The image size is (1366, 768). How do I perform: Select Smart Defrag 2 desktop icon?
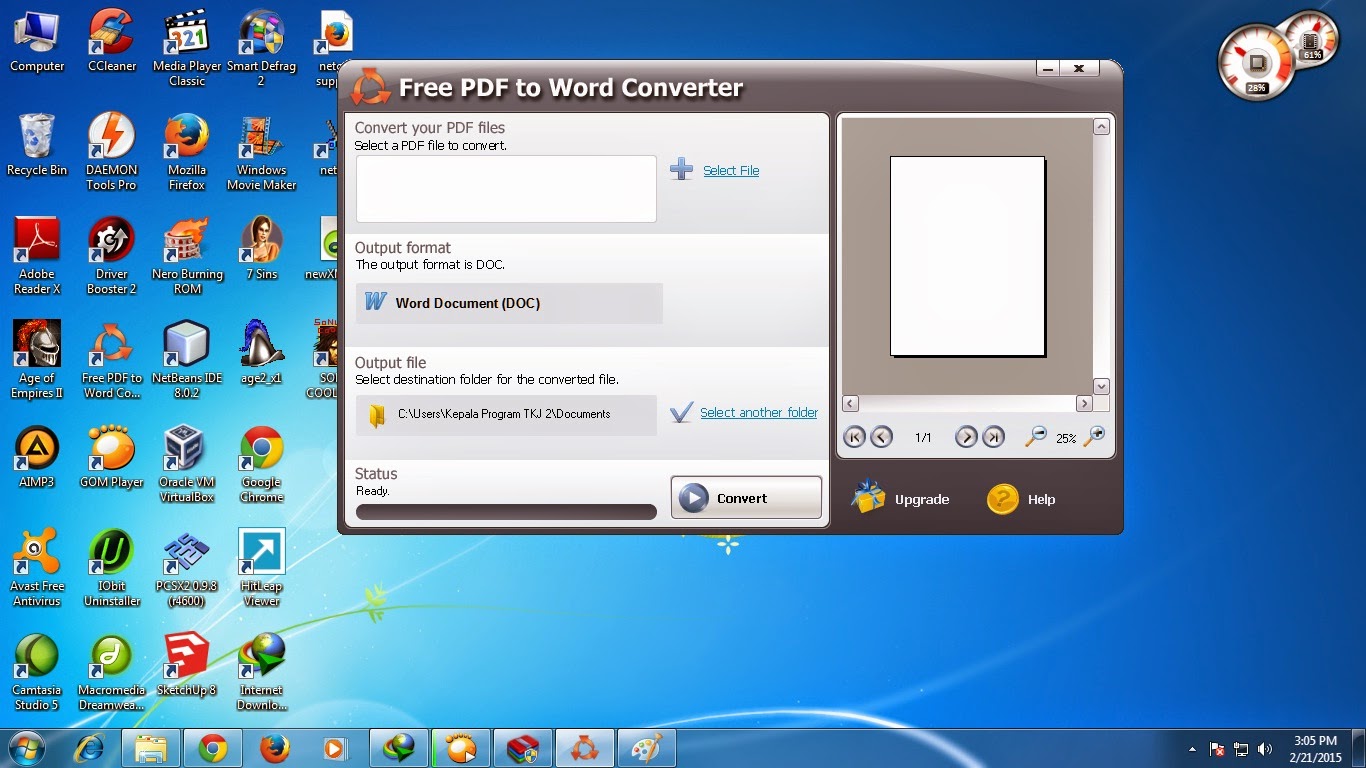pos(261,48)
